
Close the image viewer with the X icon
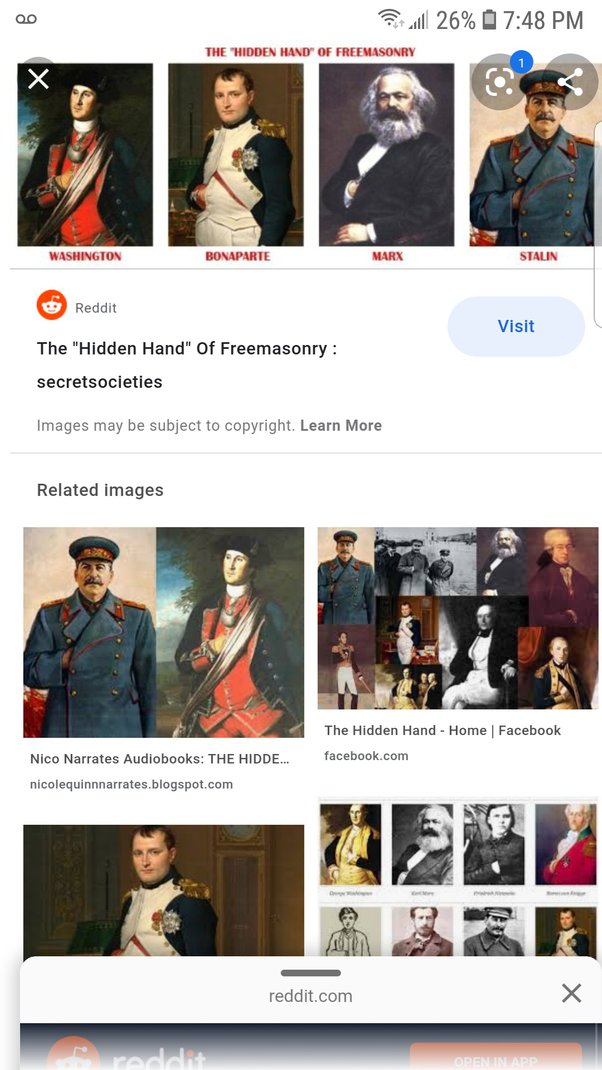(38, 79)
